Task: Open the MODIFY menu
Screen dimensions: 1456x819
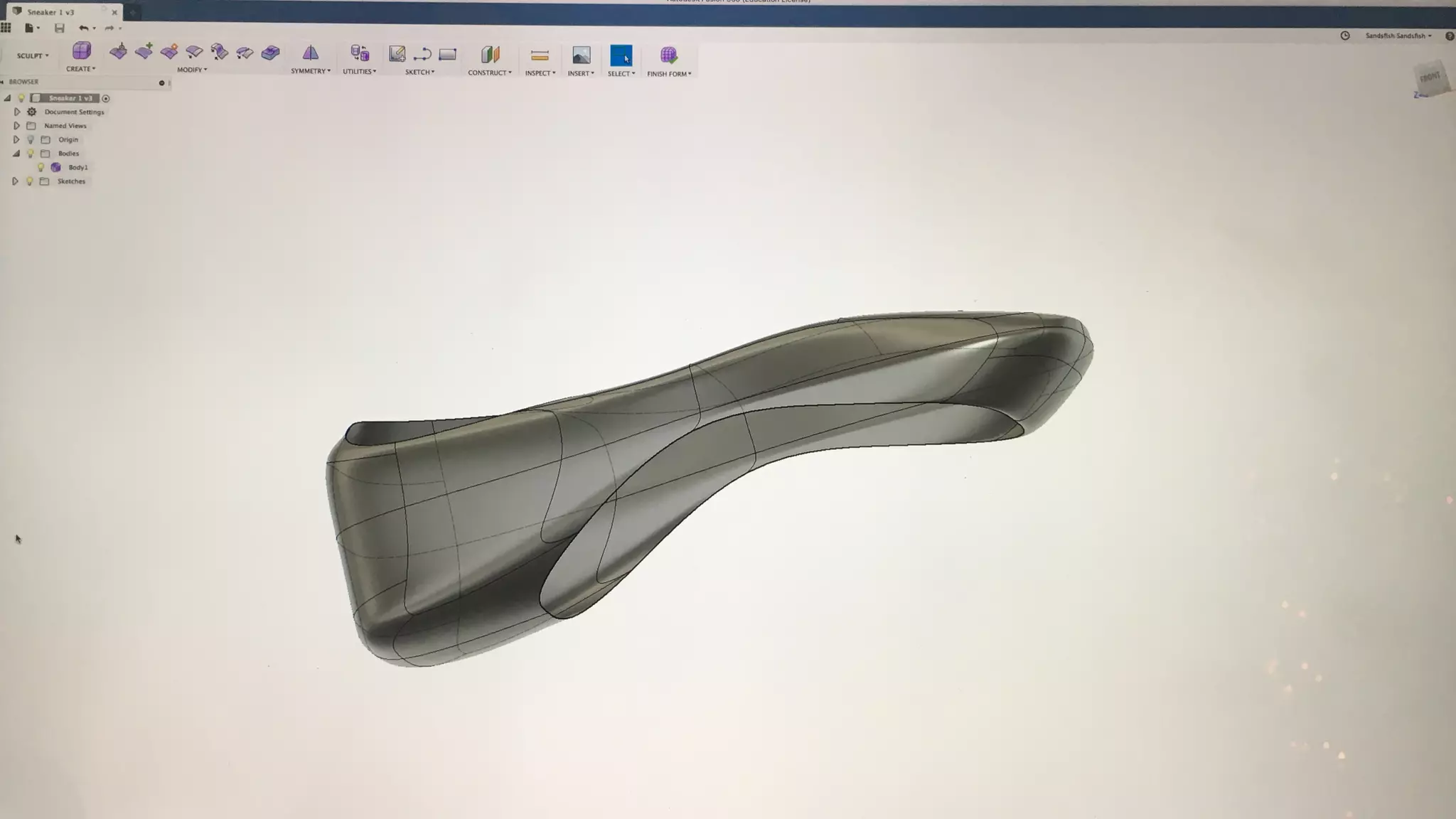Action: (191, 70)
